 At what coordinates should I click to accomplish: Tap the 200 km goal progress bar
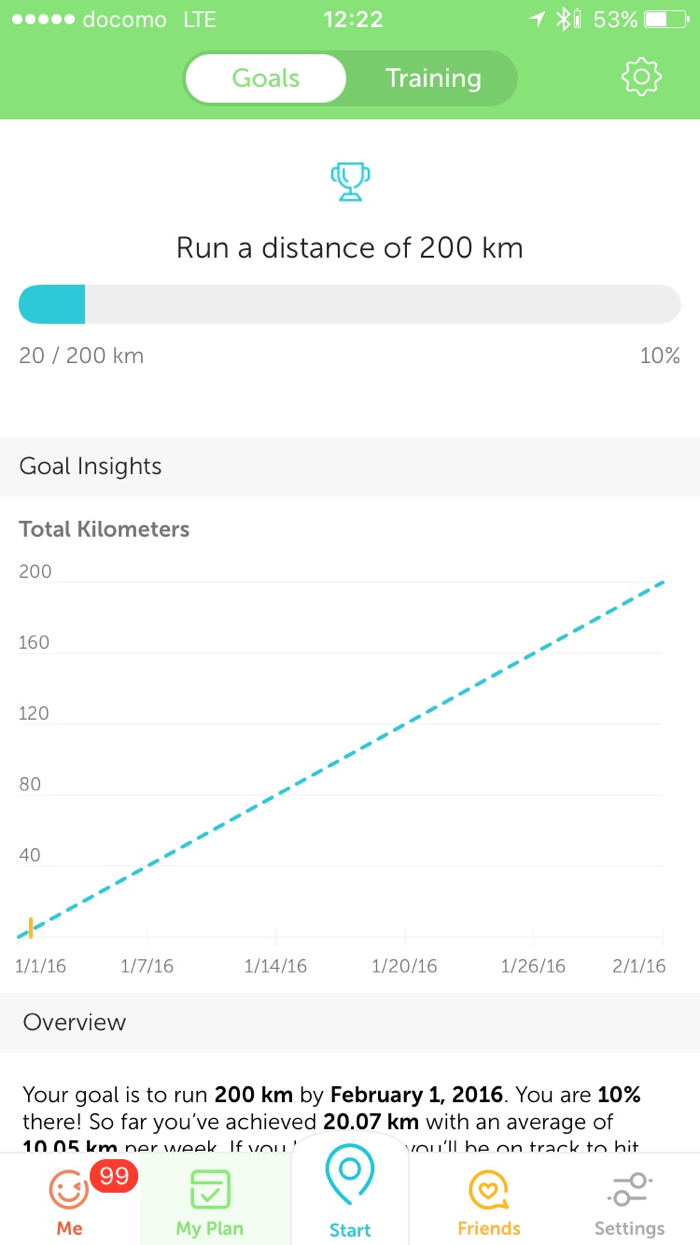(x=350, y=304)
